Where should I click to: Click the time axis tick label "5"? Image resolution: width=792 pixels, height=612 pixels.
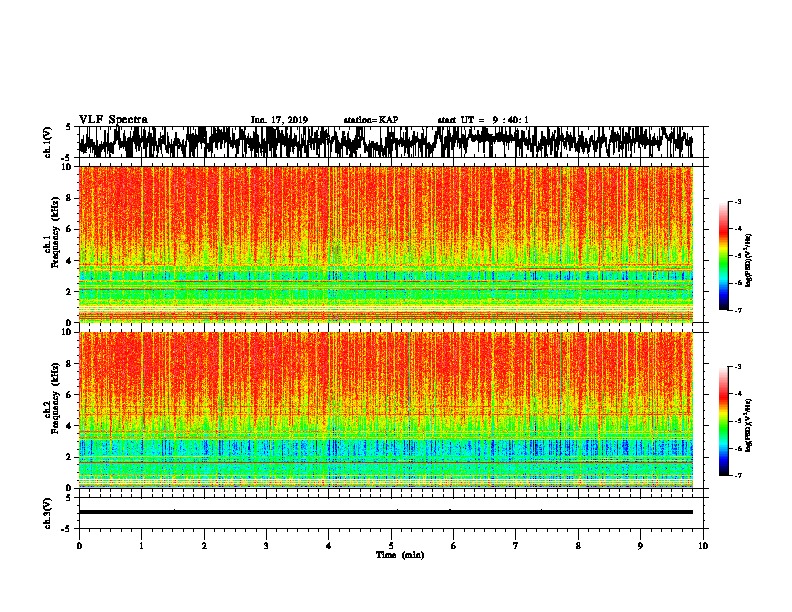coord(391,546)
